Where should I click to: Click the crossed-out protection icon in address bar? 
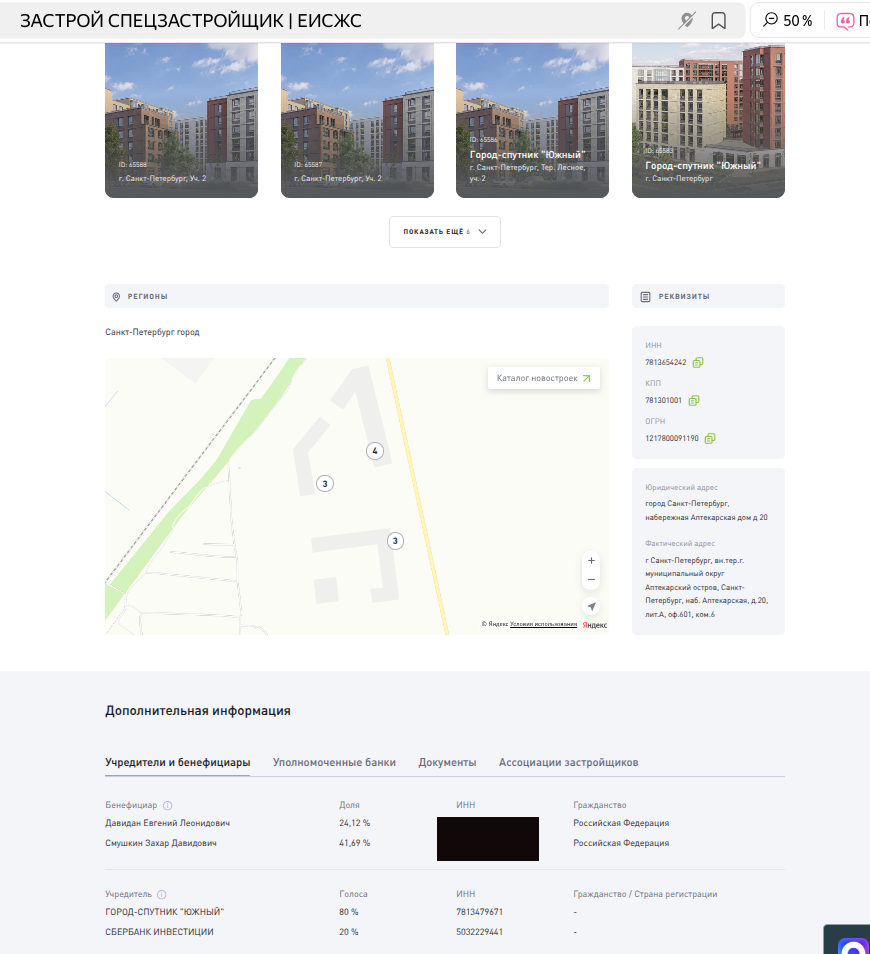point(686,21)
